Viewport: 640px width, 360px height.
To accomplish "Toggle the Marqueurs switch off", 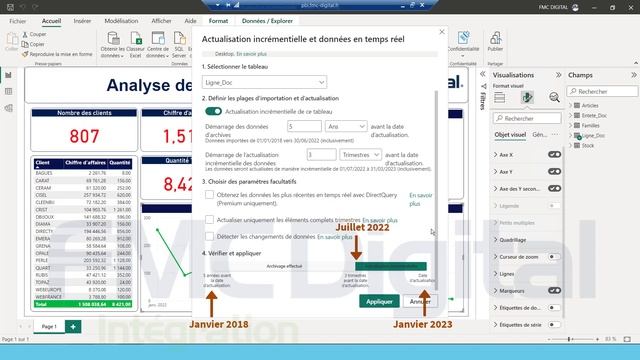I will pos(554,291).
